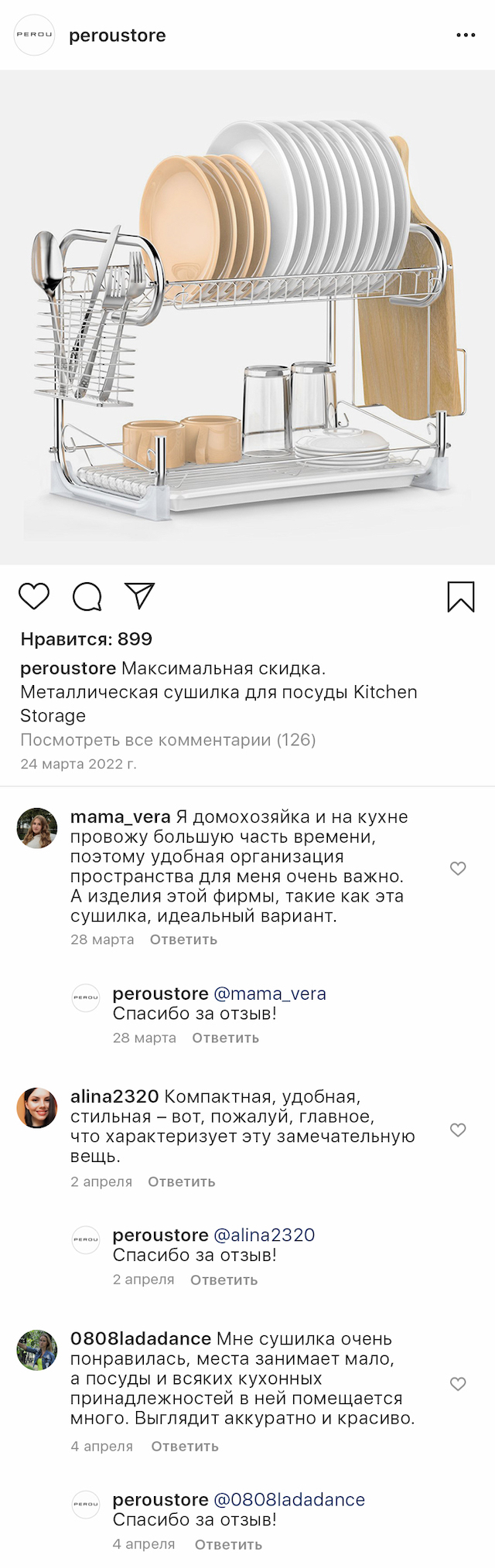Reply to alina2320's comment
This screenshot has height=1568, width=495.
pyautogui.click(x=181, y=1182)
